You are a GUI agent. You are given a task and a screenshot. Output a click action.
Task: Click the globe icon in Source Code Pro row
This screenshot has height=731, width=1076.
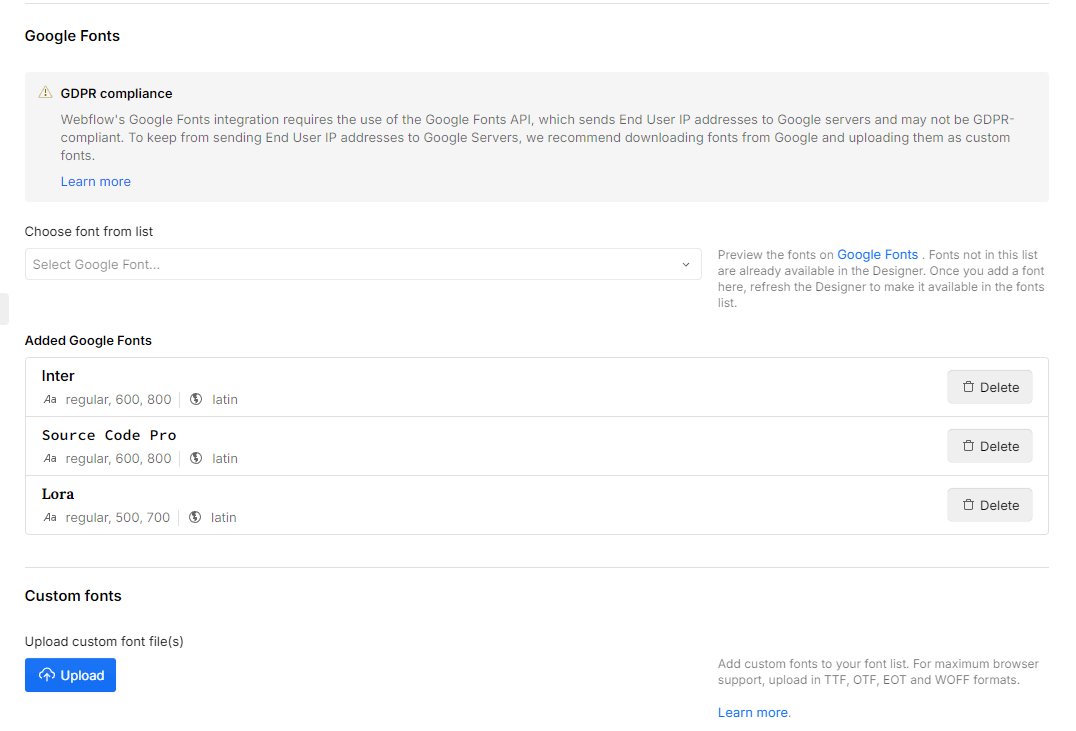point(196,459)
